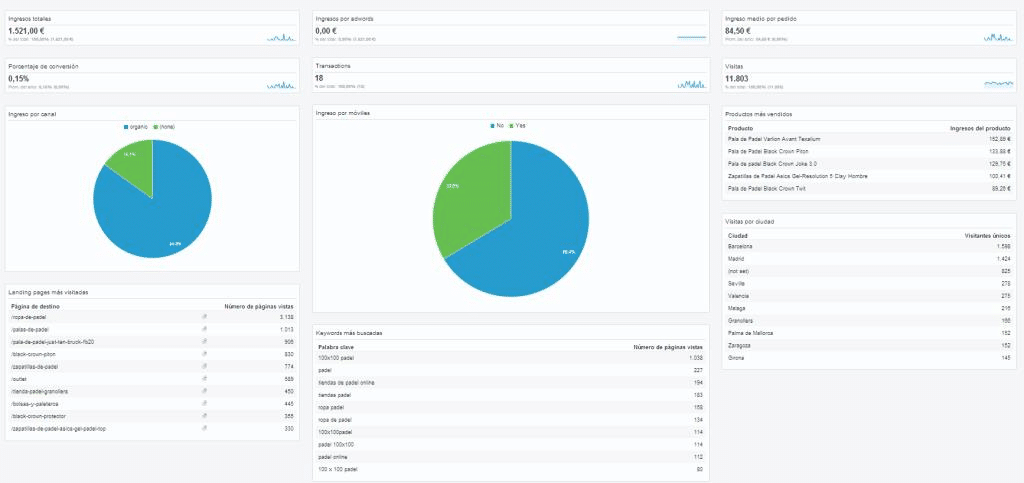Click the Ingresos totales sparkline chart
This screenshot has width=1024, height=483.
click(x=281, y=37)
